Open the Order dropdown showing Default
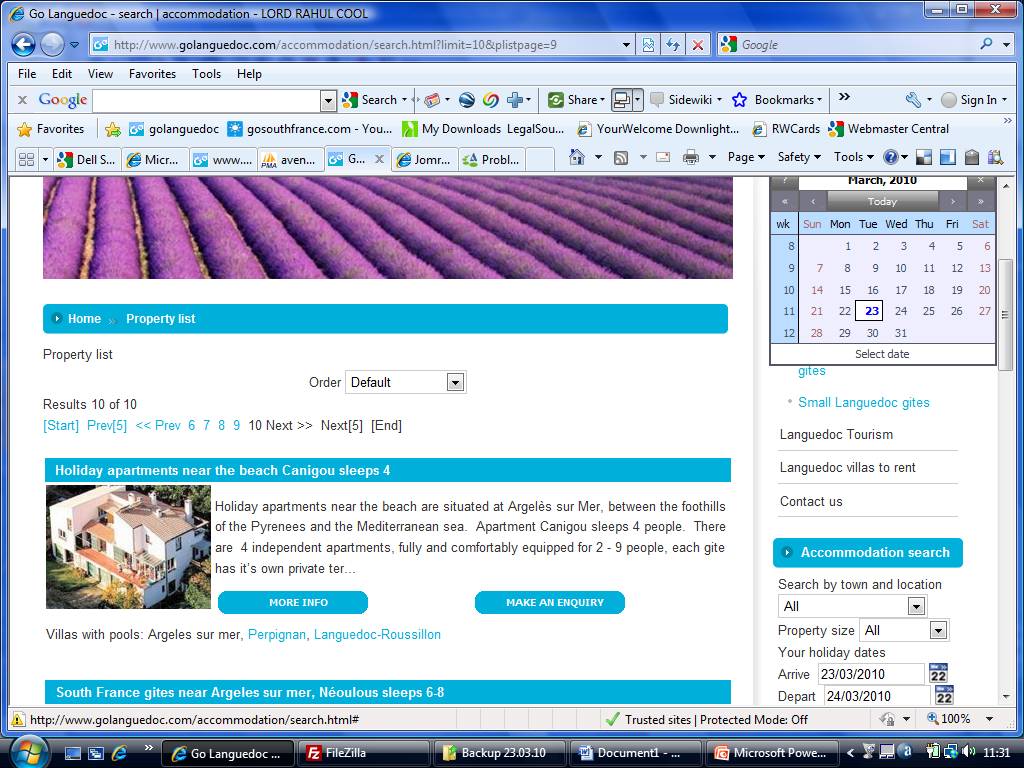Screen dimensions: 1024x768 point(405,382)
